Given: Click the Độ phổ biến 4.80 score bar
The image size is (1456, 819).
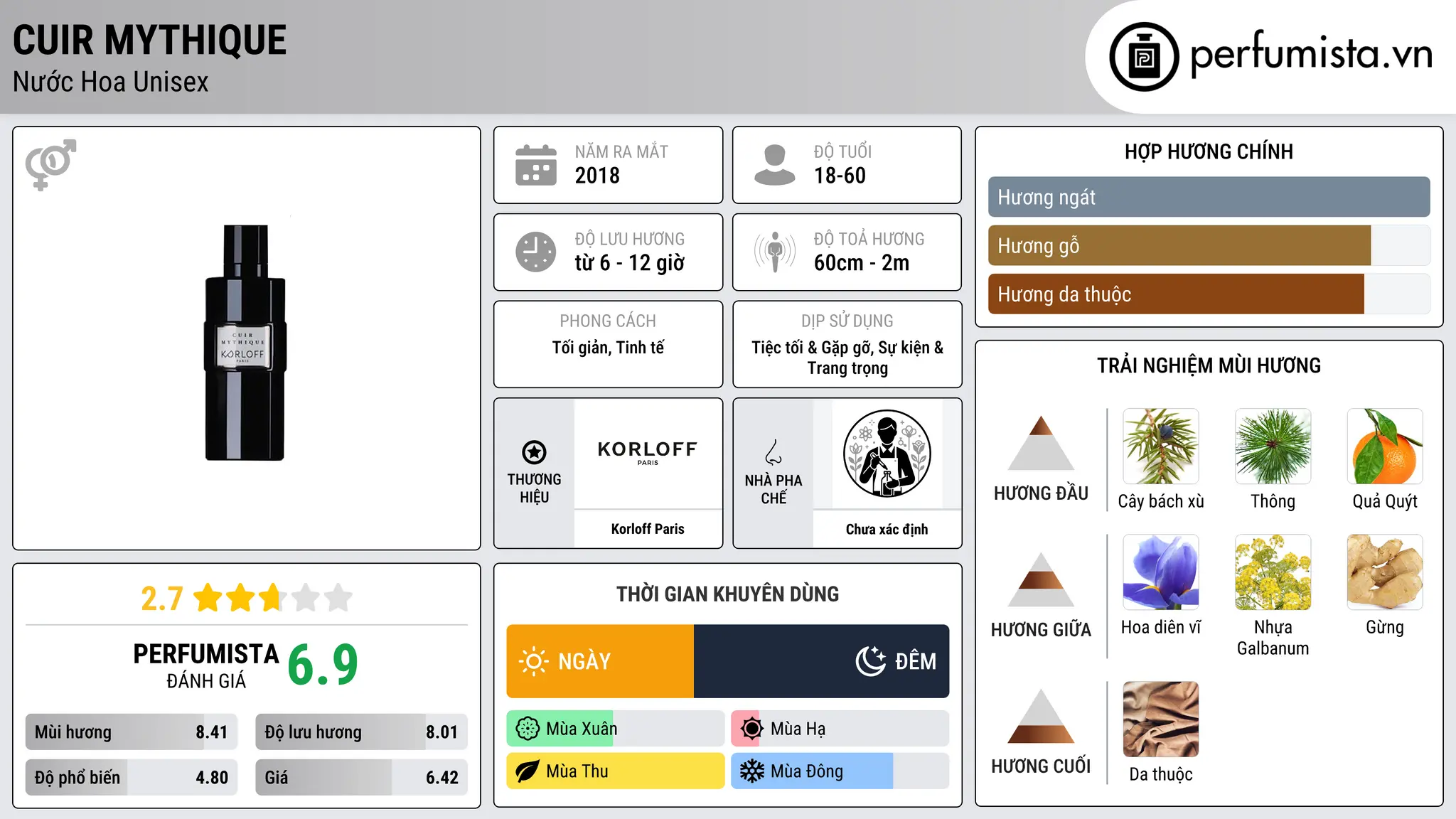Looking at the screenshot, I should tap(132, 777).
